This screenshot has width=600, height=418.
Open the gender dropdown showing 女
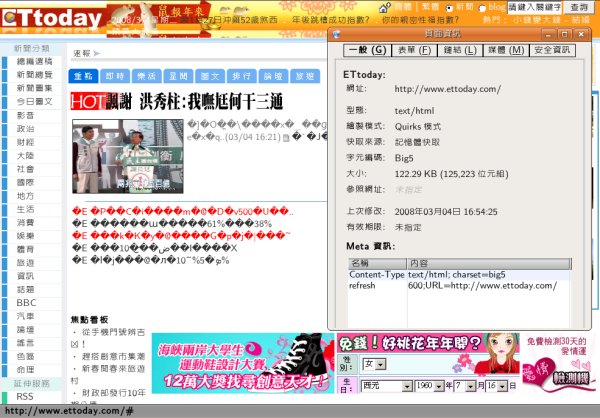click(374, 364)
